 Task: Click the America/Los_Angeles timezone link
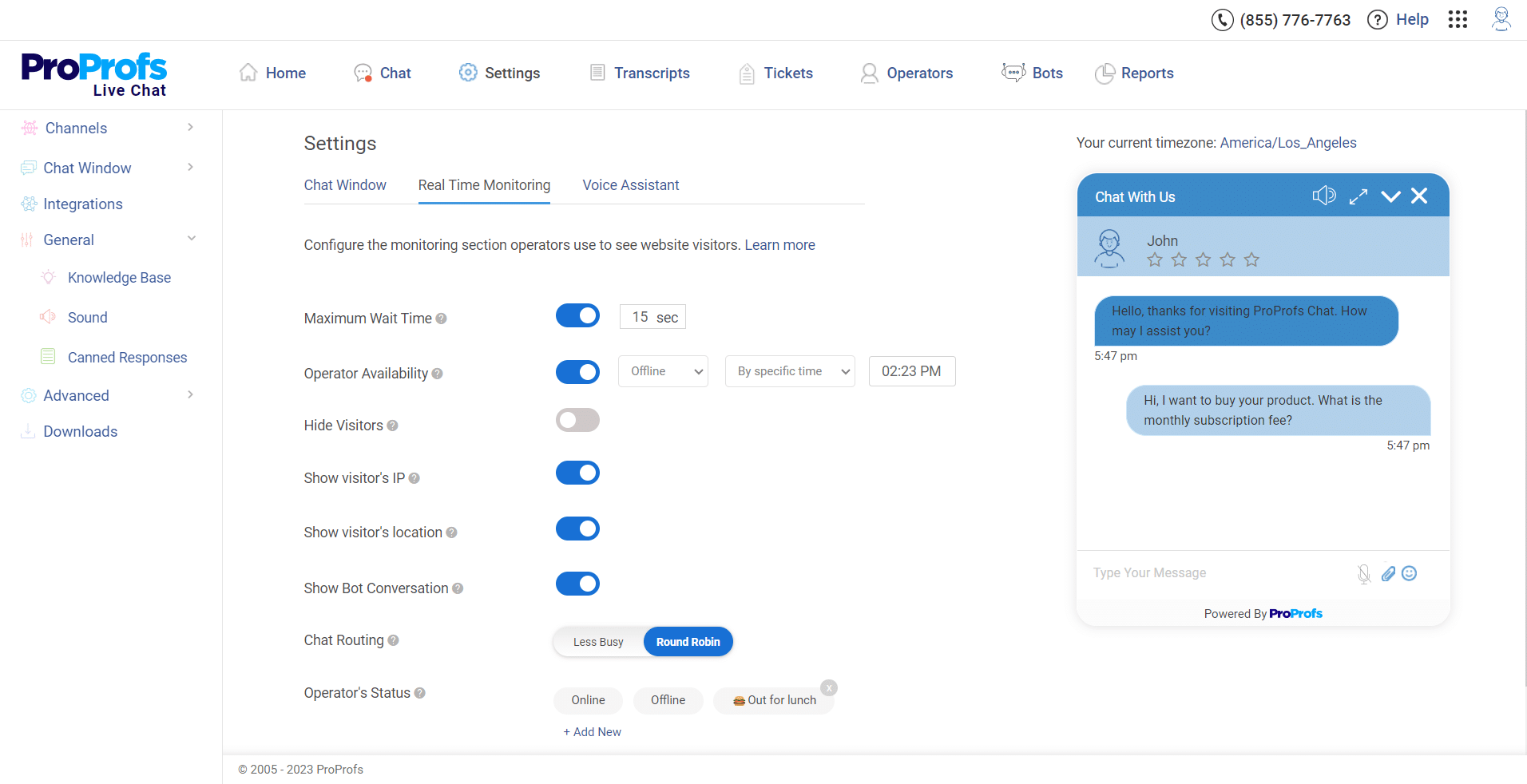click(1288, 143)
